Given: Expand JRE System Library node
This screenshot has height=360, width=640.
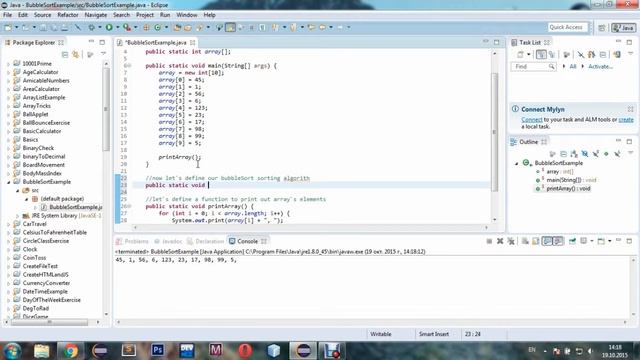Looking at the screenshot, I should (x=18, y=216).
